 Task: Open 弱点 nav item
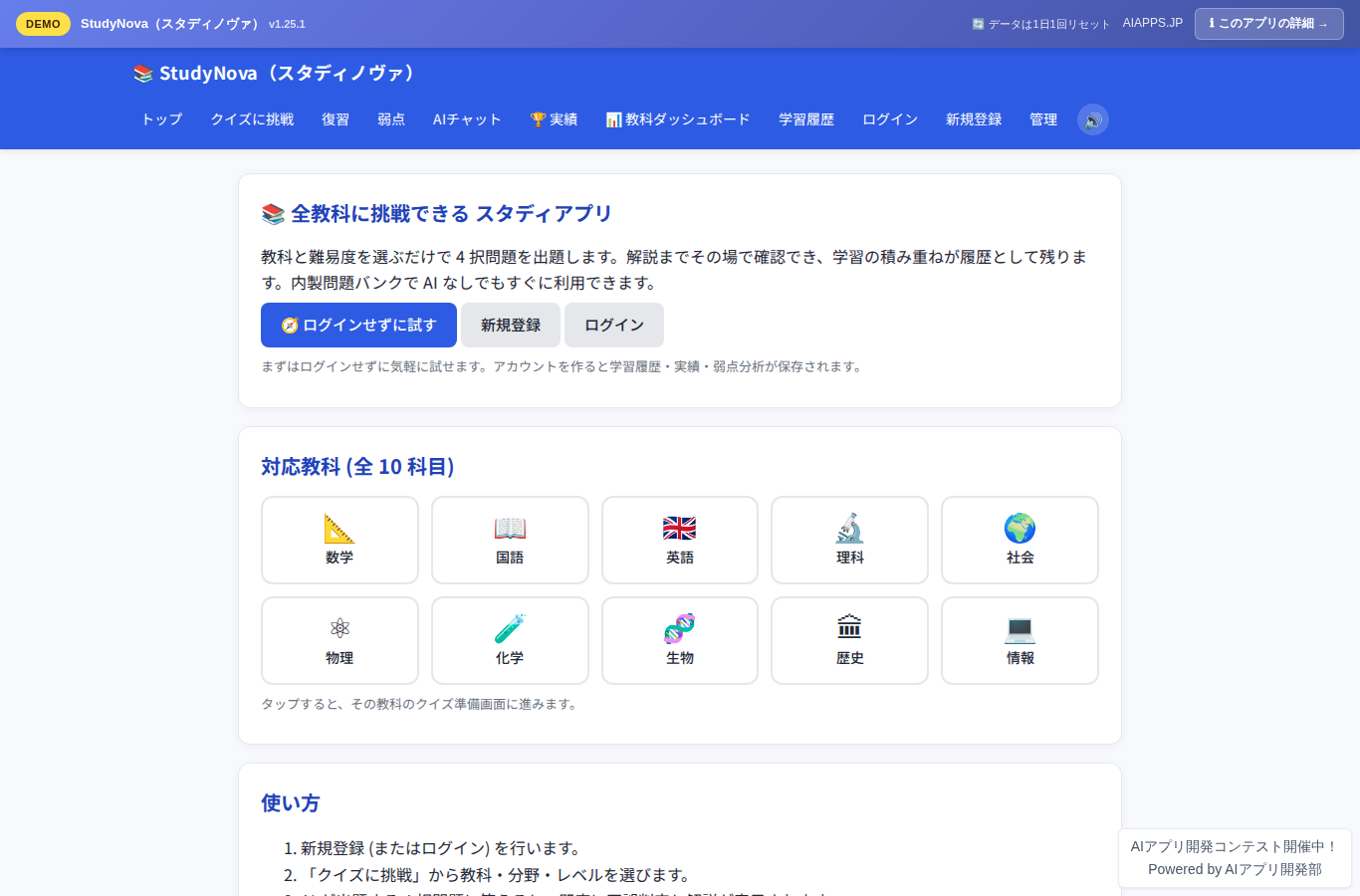[x=391, y=119]
